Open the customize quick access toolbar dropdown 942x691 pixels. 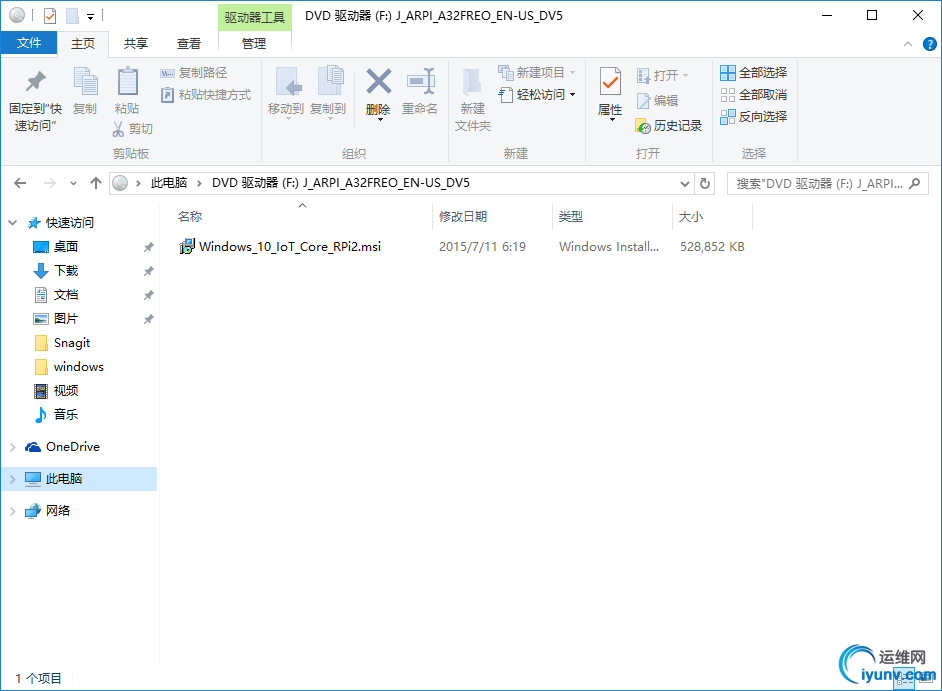click(x=90, y=17)
